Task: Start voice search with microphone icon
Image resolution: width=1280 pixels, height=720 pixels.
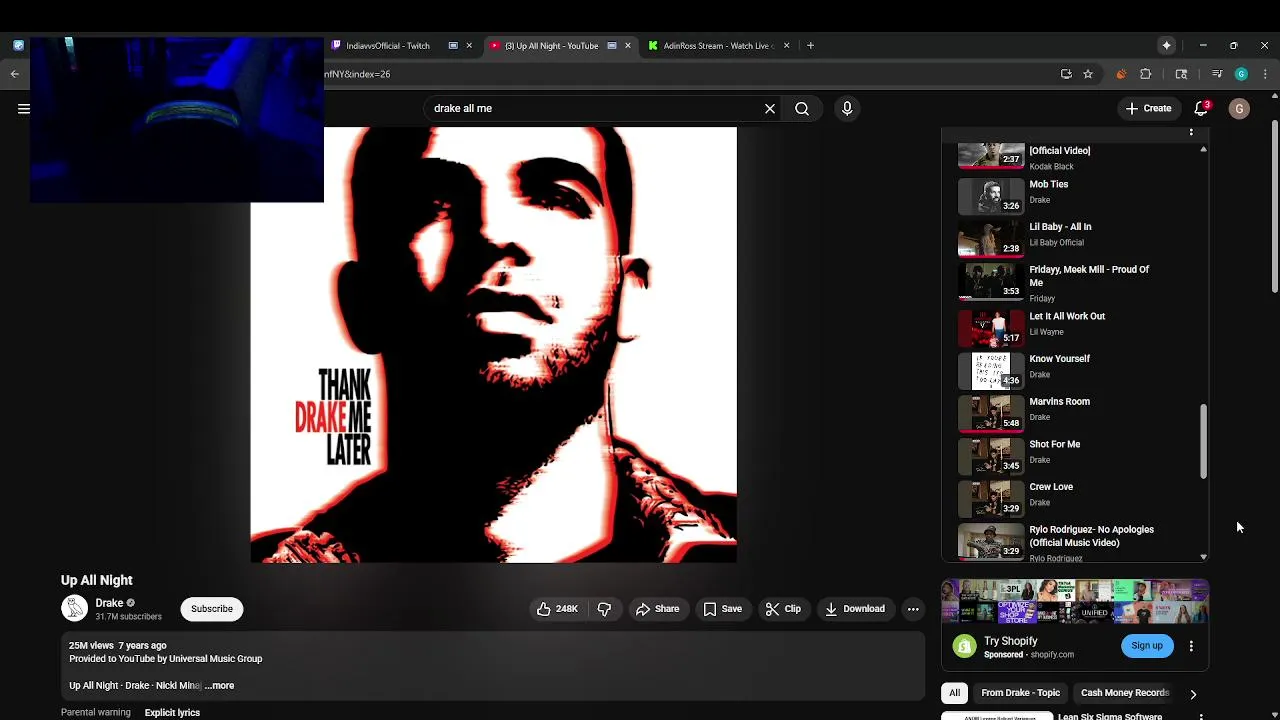Action: pos(847,109)
